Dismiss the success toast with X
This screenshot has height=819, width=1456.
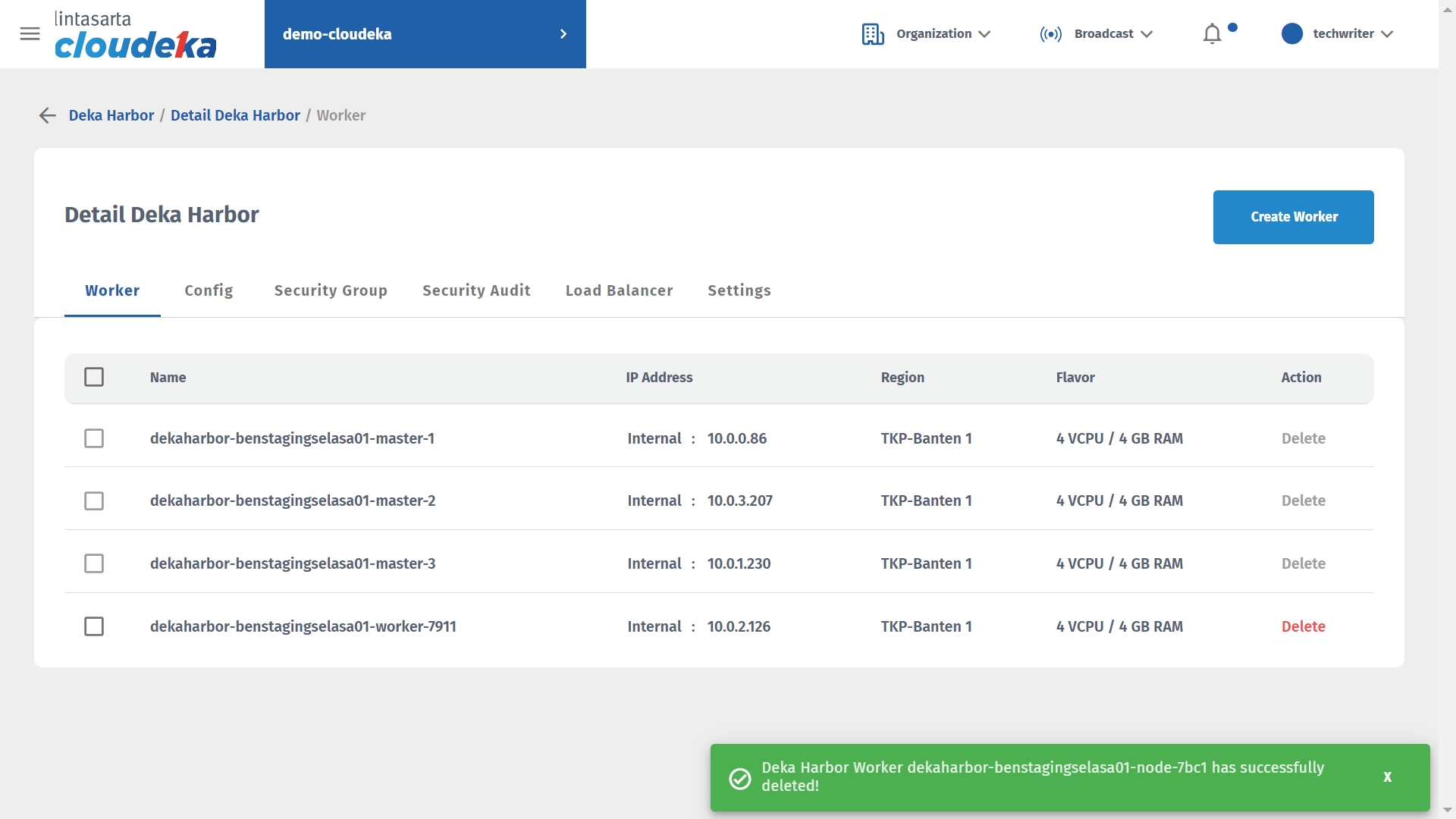coord(1387,777)
